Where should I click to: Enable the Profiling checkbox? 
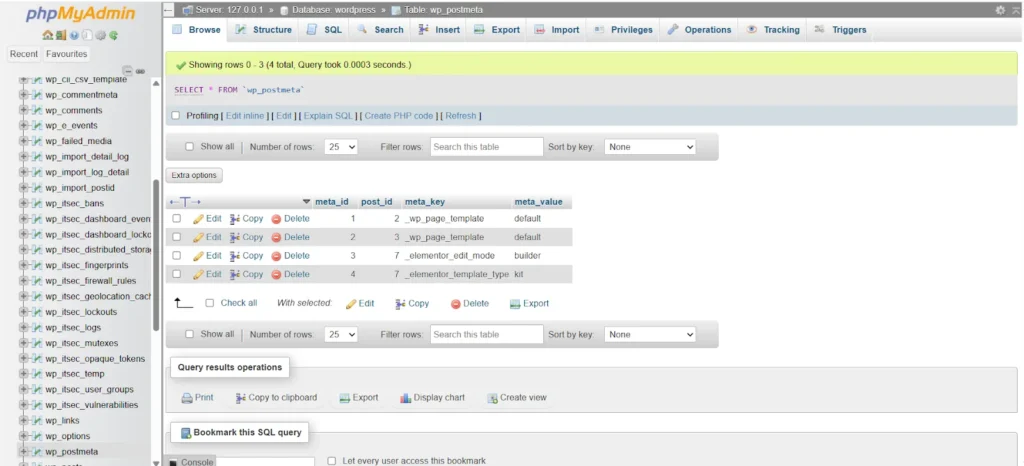click(x=175, y=116)
